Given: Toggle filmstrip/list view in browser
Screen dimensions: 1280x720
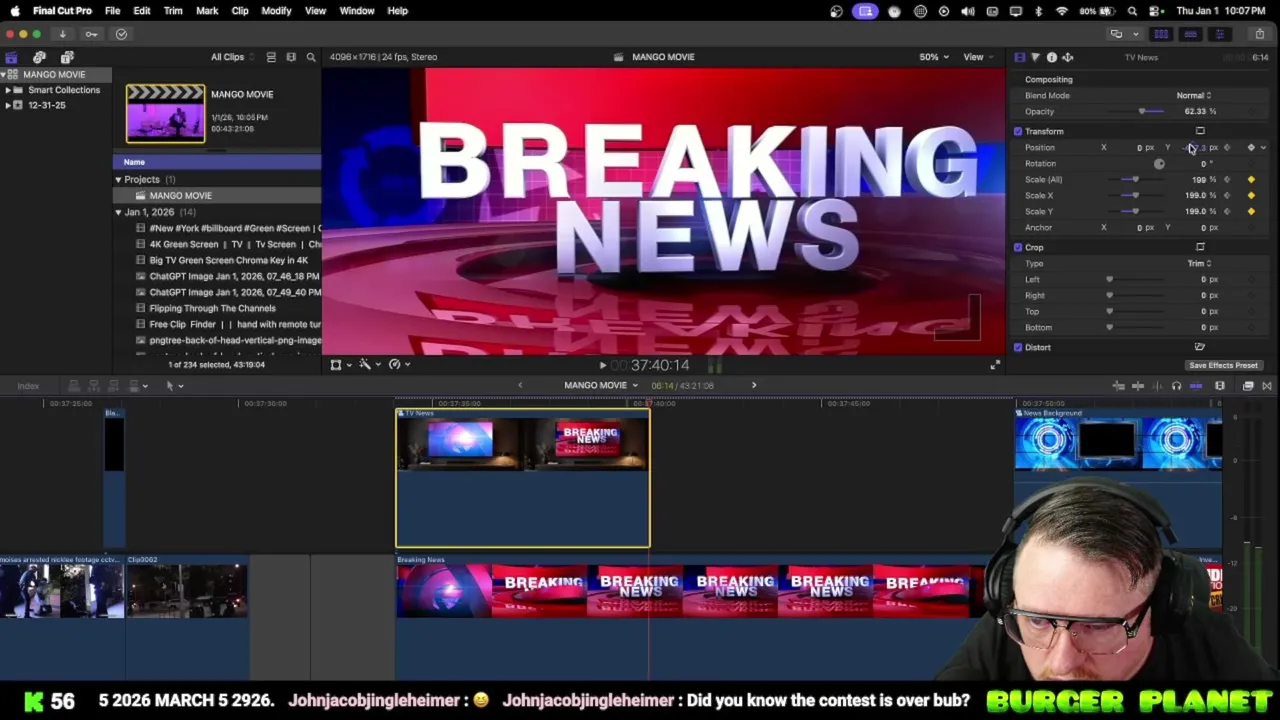Looking at the screenshot, I should [x=271, y=57].
